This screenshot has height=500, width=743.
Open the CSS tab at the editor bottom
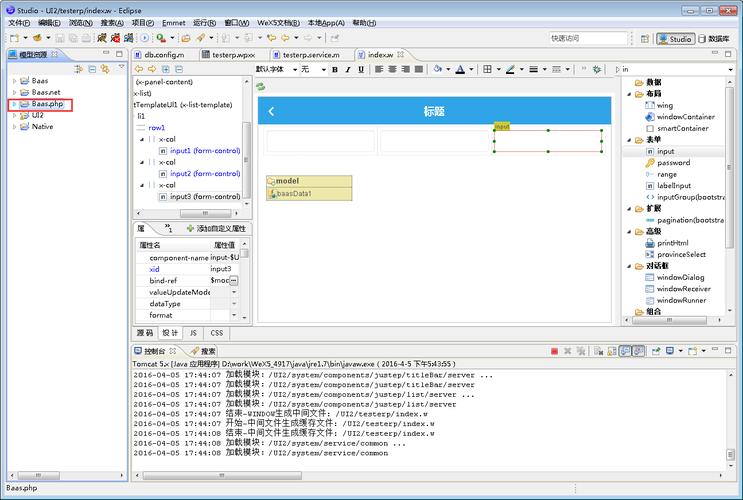217,333
